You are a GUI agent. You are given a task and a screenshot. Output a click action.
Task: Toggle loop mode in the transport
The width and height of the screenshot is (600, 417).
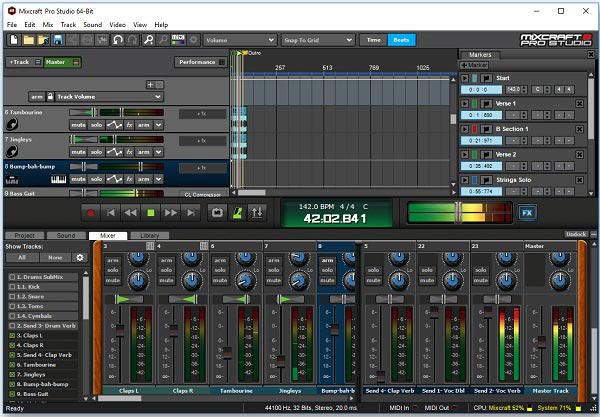(x=217, y=213)
